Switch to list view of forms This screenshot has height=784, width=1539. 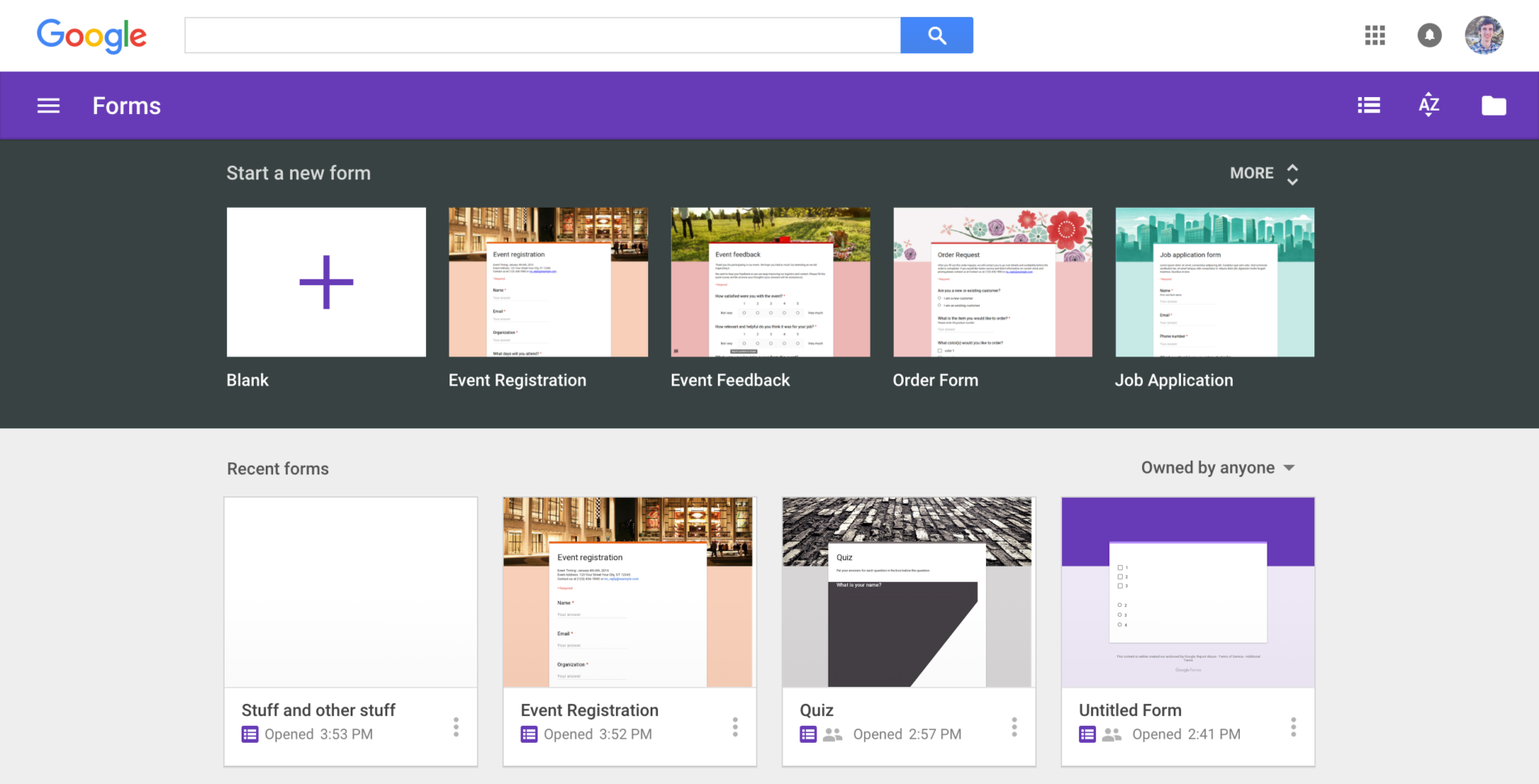pyautogui.click(x=1368, y=105)
